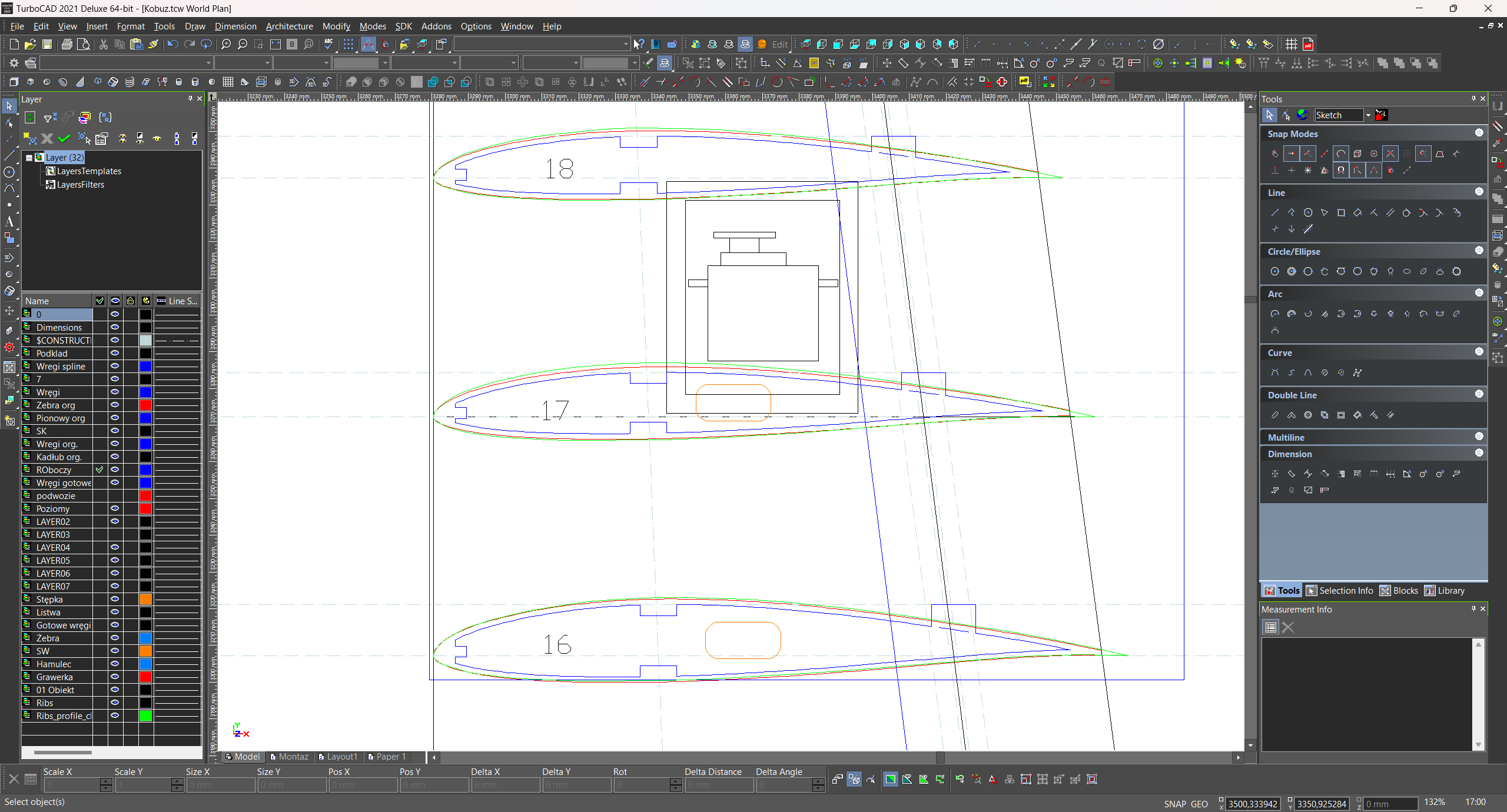
Task: Click the Undo arrow icon
Action: point(172,44)
